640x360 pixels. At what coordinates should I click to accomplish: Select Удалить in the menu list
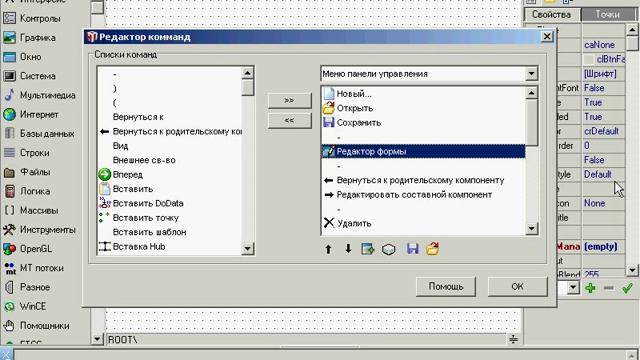(424, 223)
